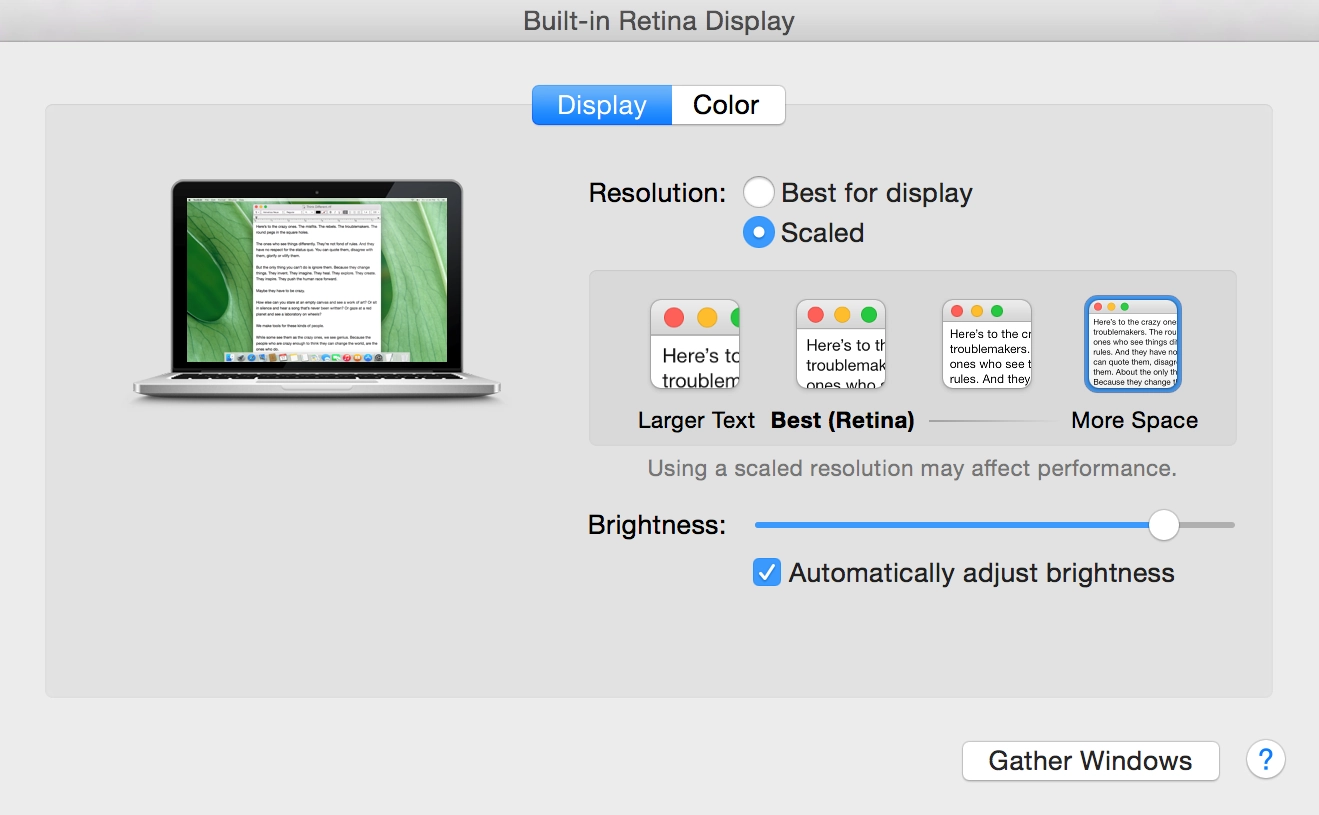Click the "Gather Windows" button
The image size is (1319, 815).
pos(1089,760)
